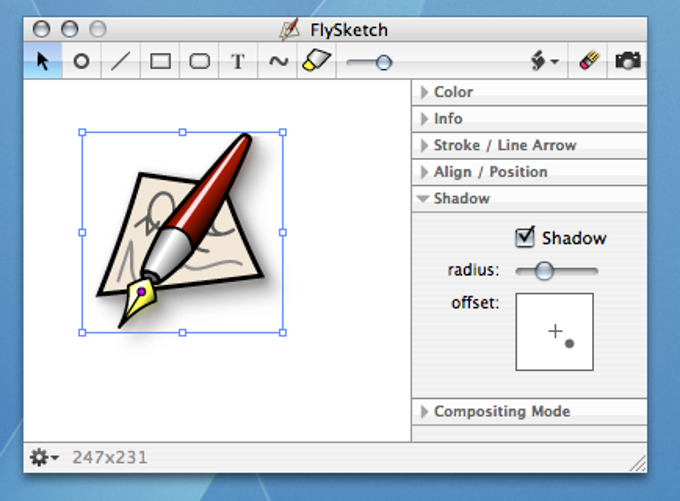The height and width of the screenshot is (501, 680).
Task: Click the shadow radius slider knob
Action: [544, 271]
